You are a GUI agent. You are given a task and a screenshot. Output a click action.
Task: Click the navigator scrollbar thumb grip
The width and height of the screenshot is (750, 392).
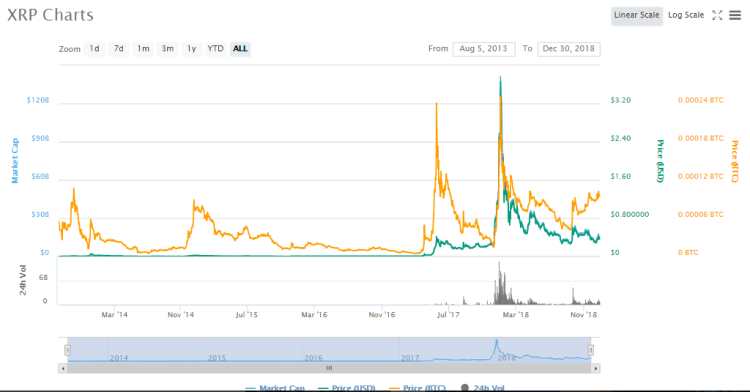tap(329, 368)
